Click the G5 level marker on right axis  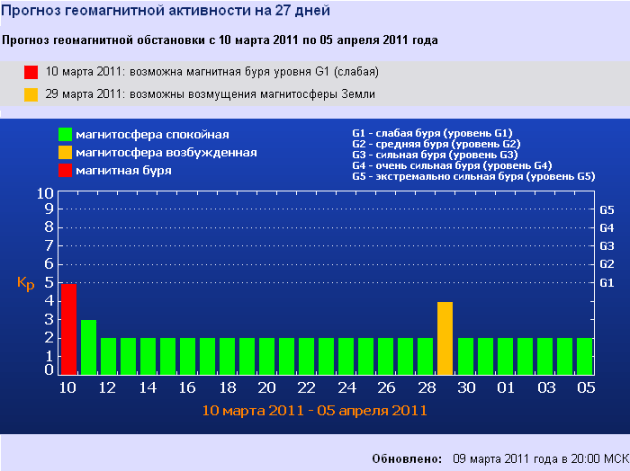(x=605, y=211)
